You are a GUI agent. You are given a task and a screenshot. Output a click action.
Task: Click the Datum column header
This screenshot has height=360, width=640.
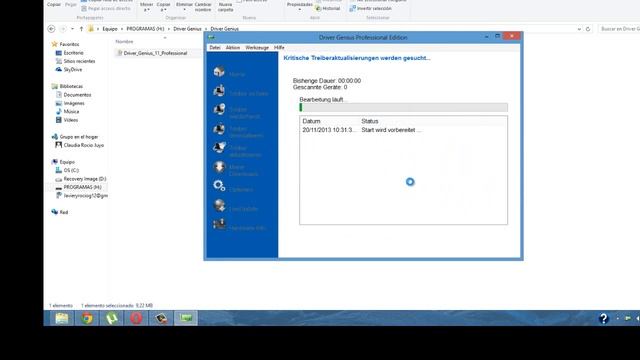point(311,121)
